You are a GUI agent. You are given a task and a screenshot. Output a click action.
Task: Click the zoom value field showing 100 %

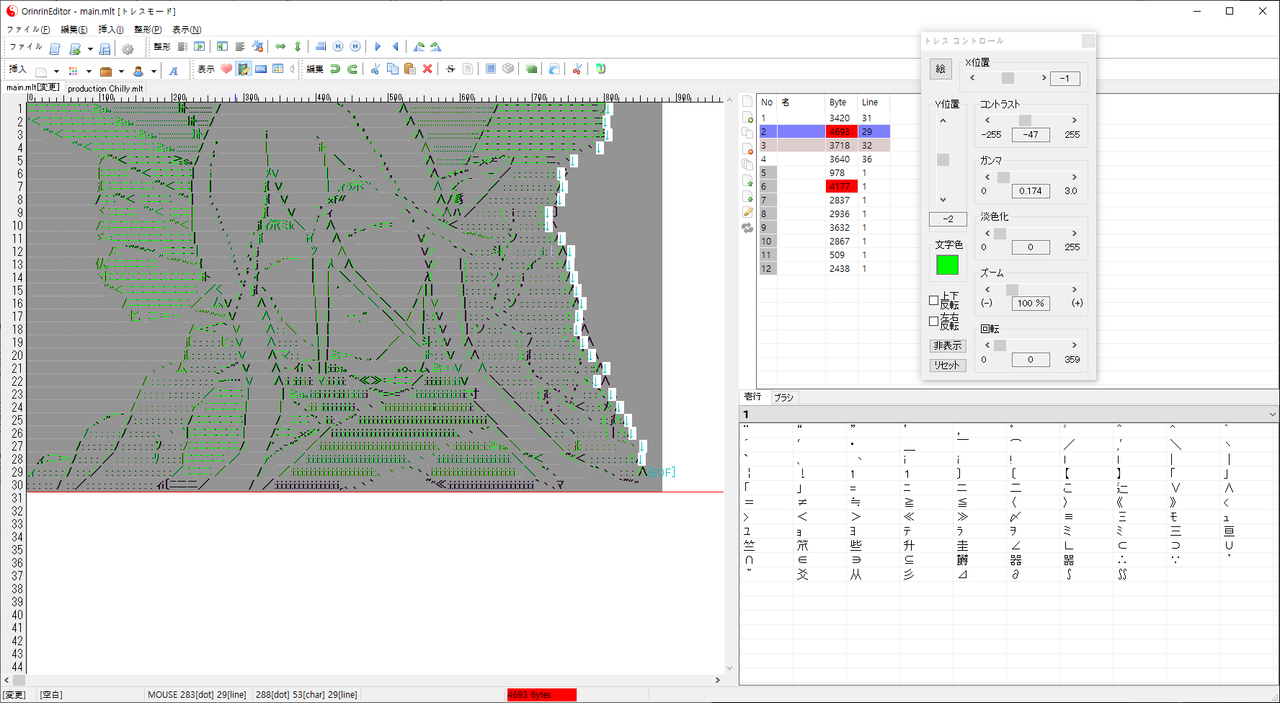1031,303
